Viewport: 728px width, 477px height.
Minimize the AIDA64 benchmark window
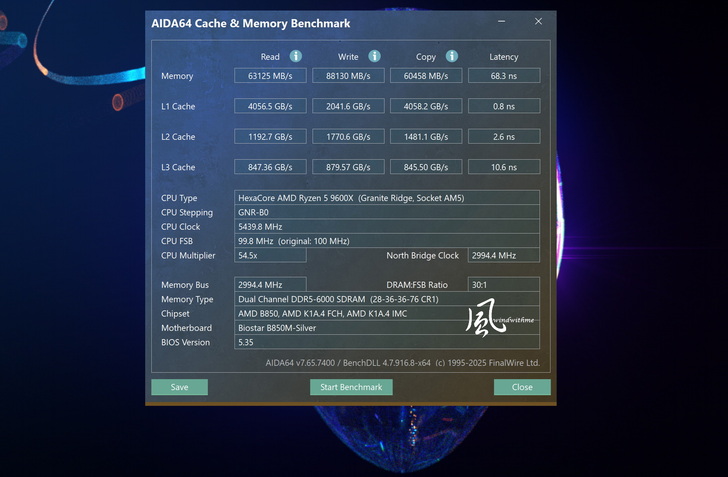coord(501,21)
